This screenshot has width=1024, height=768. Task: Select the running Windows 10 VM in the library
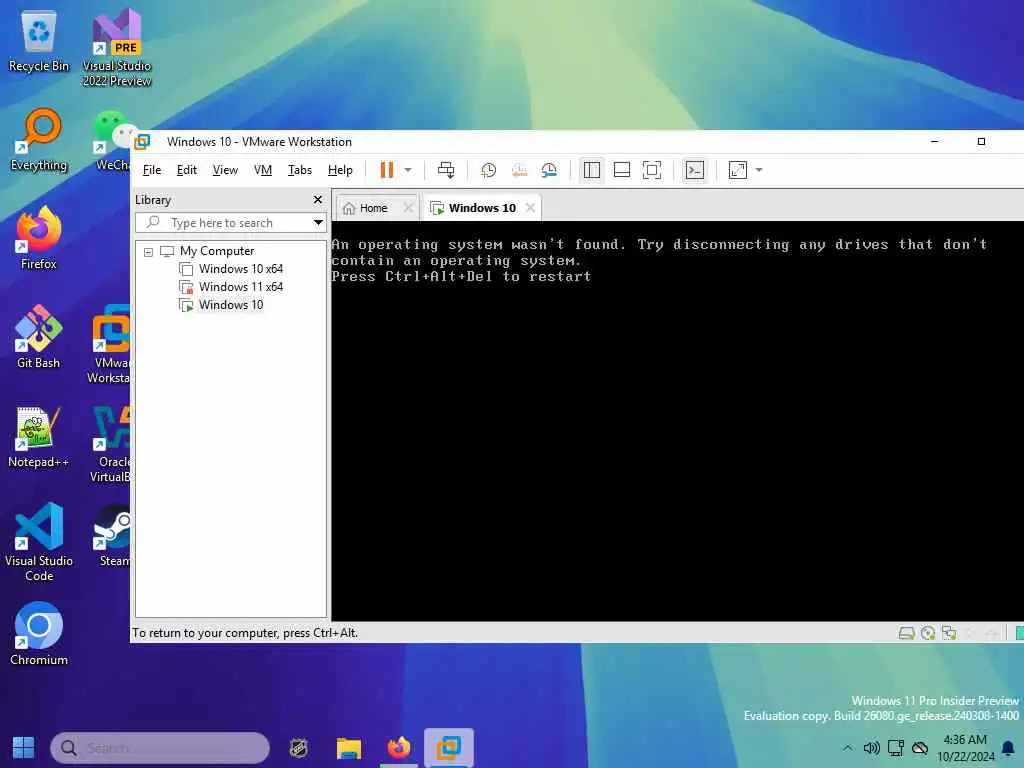click(x=221, y=304)
